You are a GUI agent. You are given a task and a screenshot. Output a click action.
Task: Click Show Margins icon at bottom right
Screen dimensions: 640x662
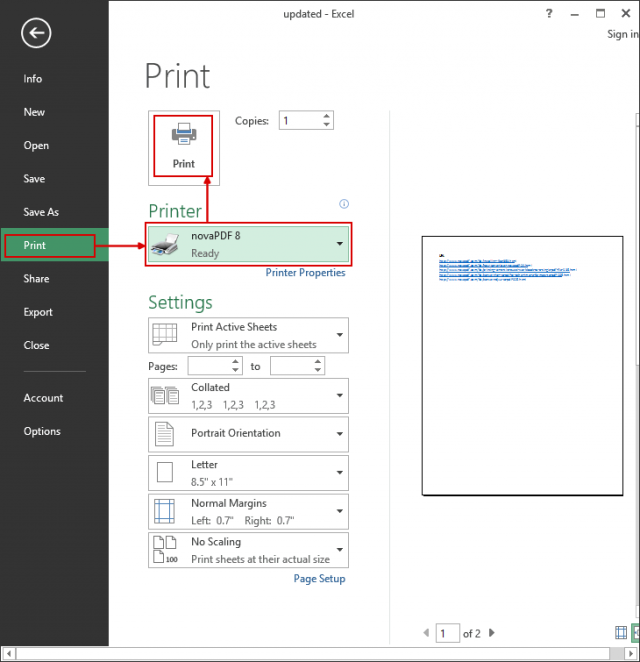tap(619, 633)
